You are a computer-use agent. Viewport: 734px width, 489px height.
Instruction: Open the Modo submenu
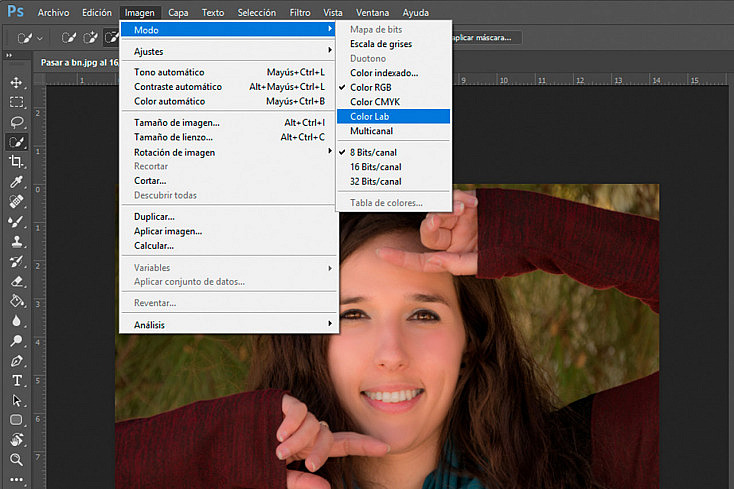pyautogui.click(x=228, y=29)
